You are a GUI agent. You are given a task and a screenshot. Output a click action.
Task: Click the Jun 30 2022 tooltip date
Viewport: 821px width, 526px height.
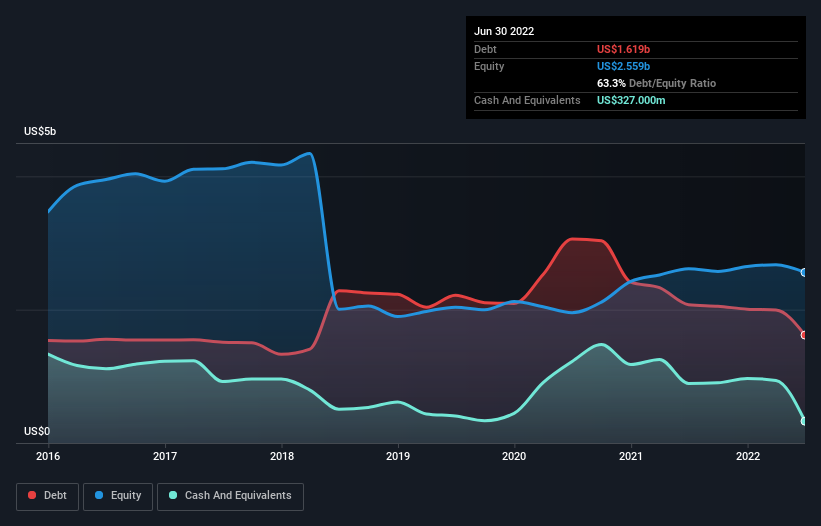point(504,31)
